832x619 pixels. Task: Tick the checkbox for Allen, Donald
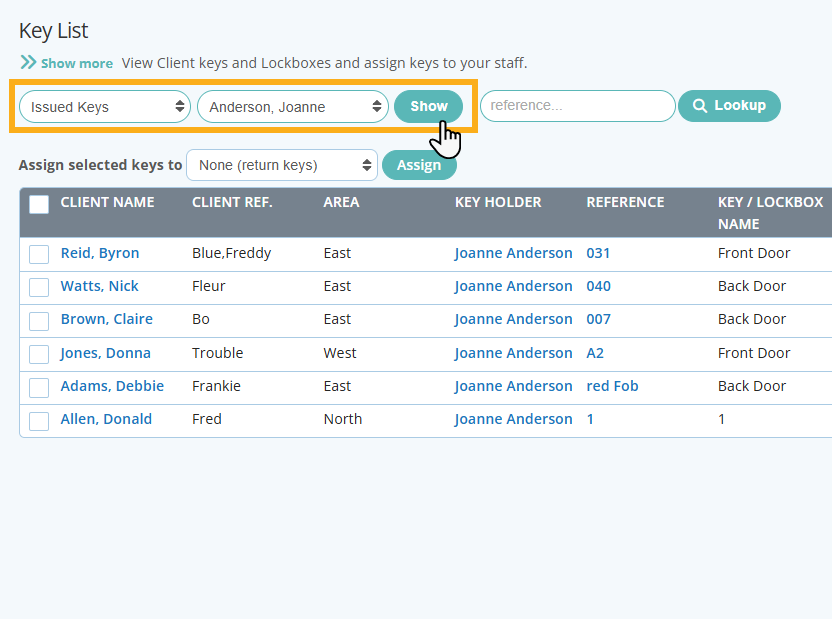click(39, 421)
